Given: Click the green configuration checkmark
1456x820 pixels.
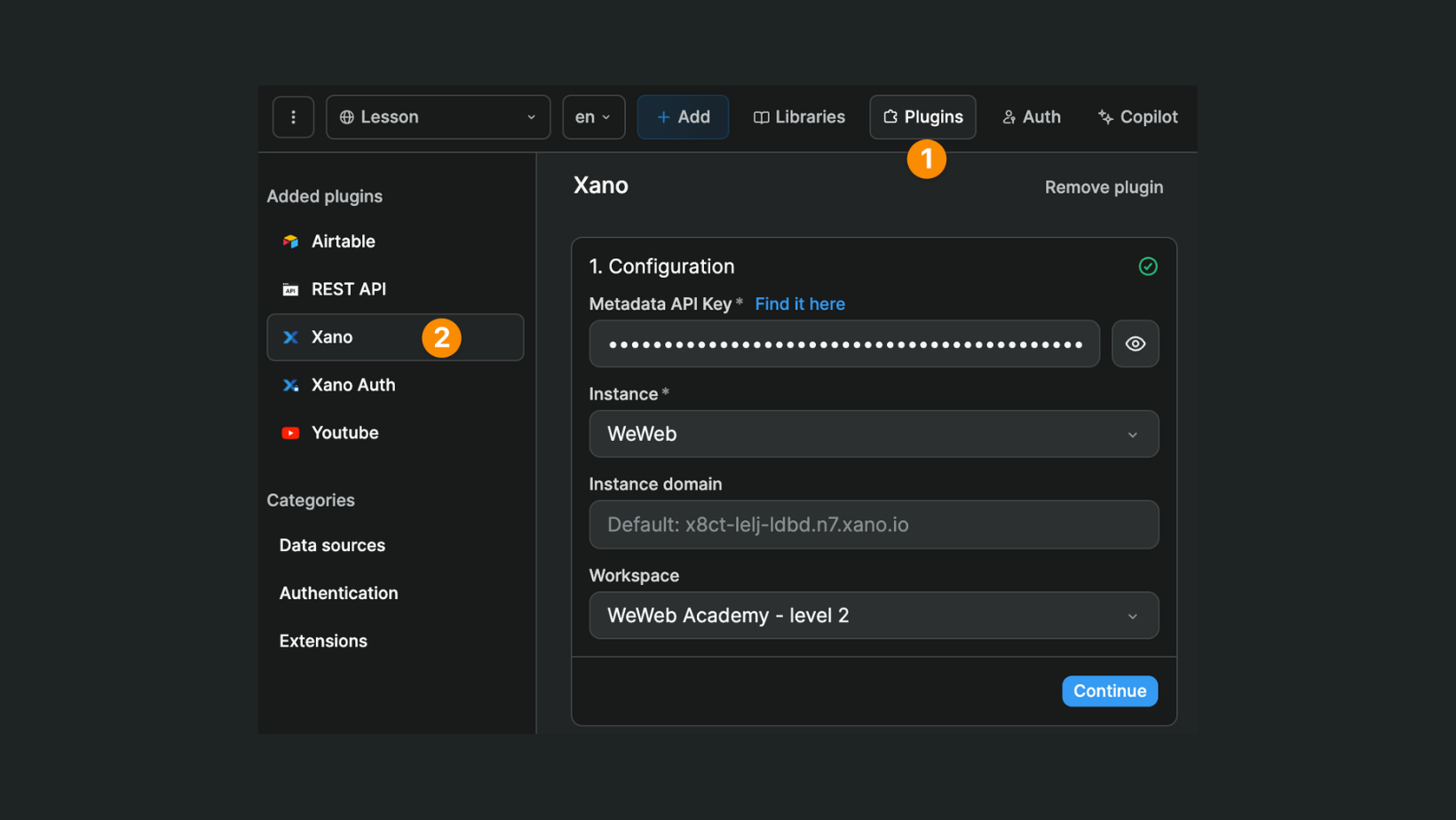Looking at the screenshot, I should click(1147, 265).
